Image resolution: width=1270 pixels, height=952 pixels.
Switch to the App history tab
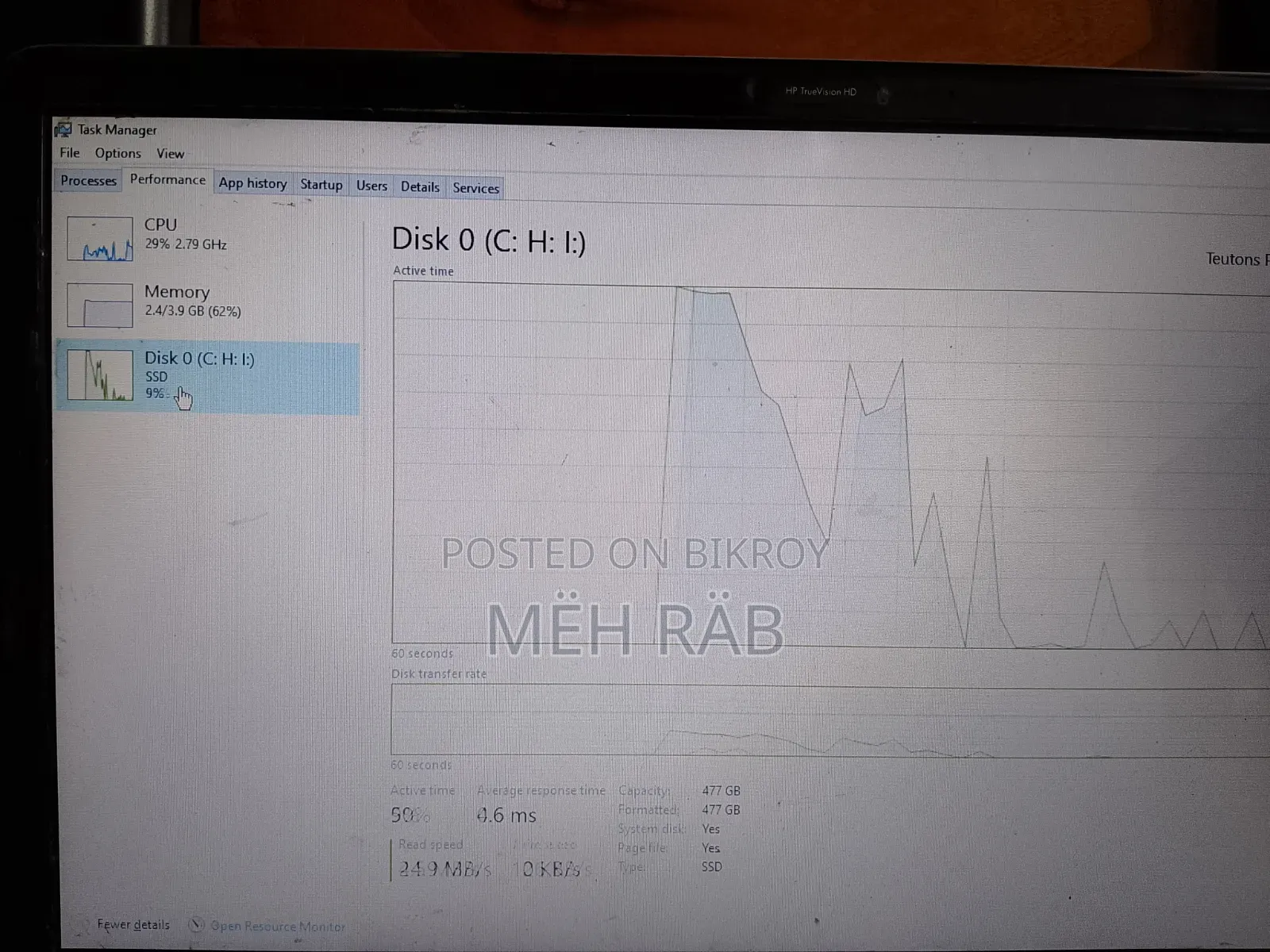(x=252, y=183)
